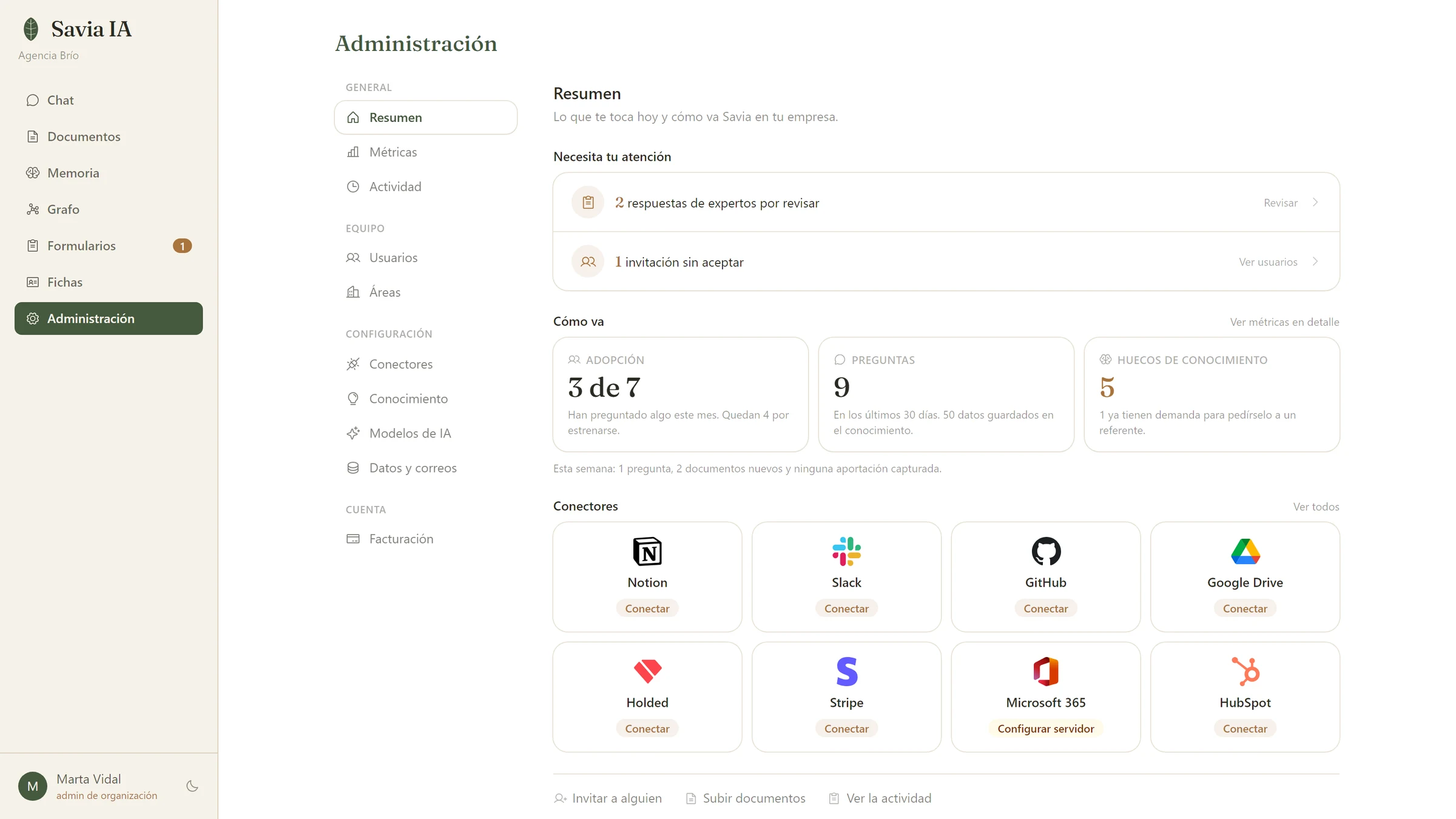Click Ver usuarios for pending invitation
The height and width of the screenshot is (819, 1456).
point(1268,262)
